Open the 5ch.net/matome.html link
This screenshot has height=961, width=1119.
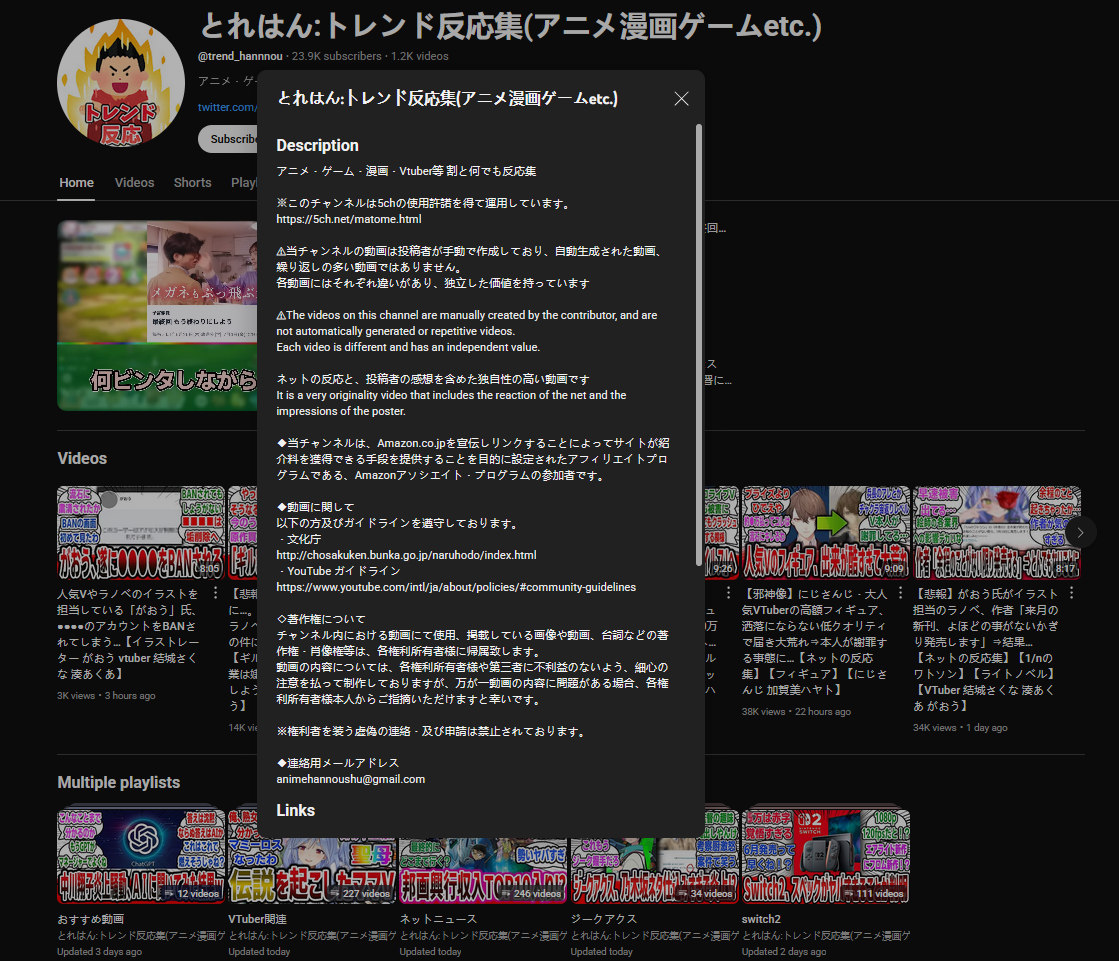click(x=349, y=219)
